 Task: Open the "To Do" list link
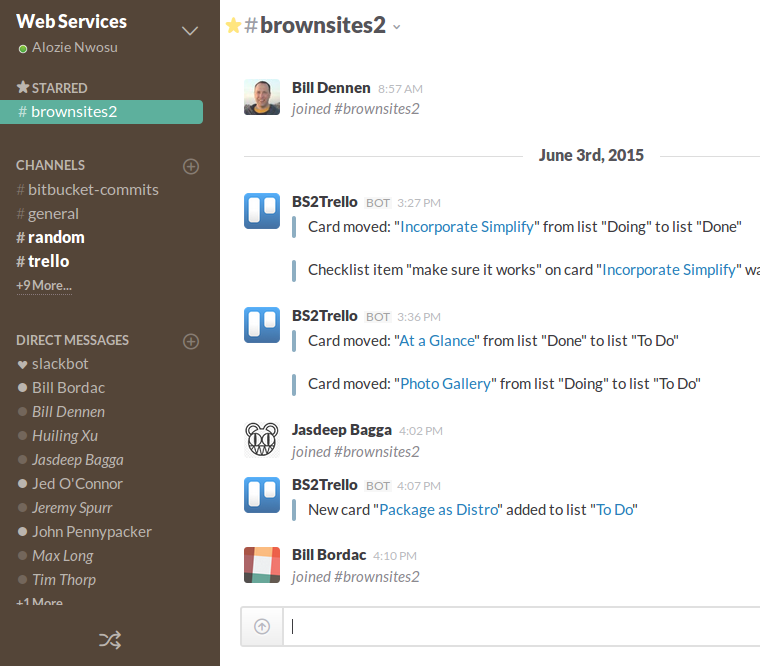point(615,510)
